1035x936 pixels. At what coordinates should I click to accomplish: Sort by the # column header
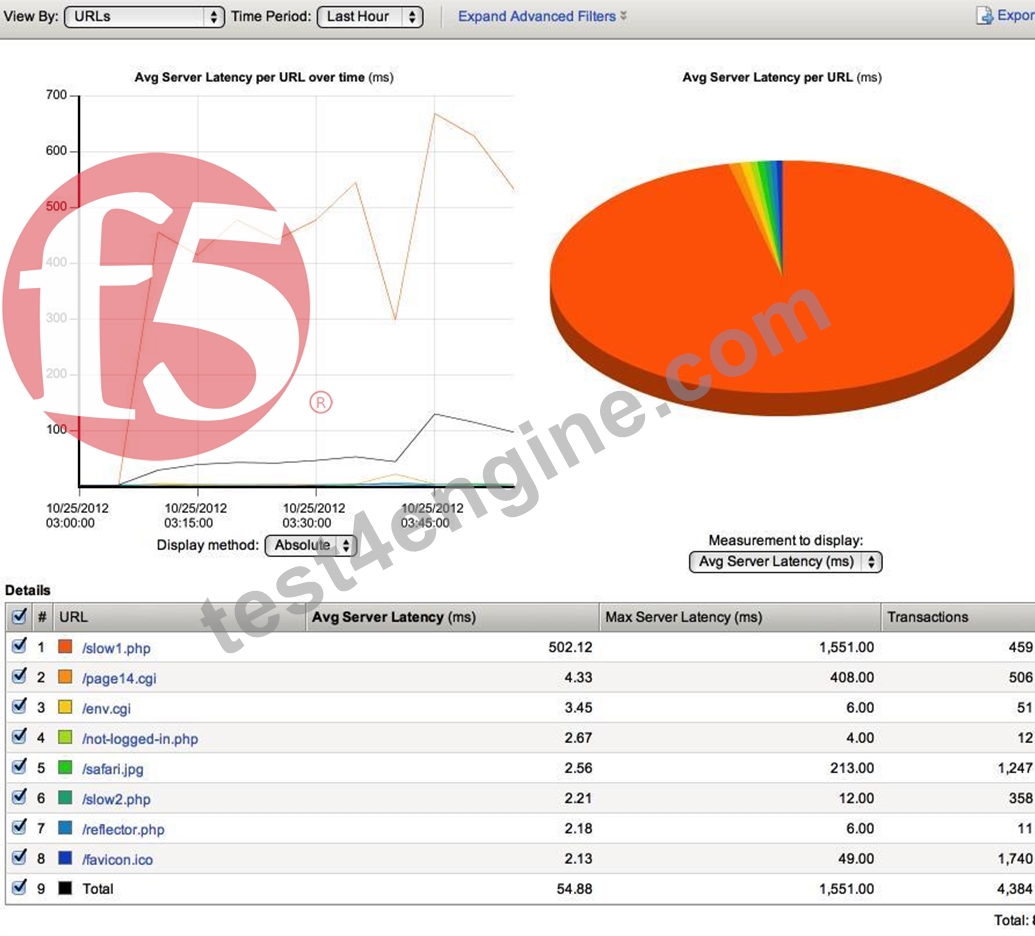coord(42,617)
